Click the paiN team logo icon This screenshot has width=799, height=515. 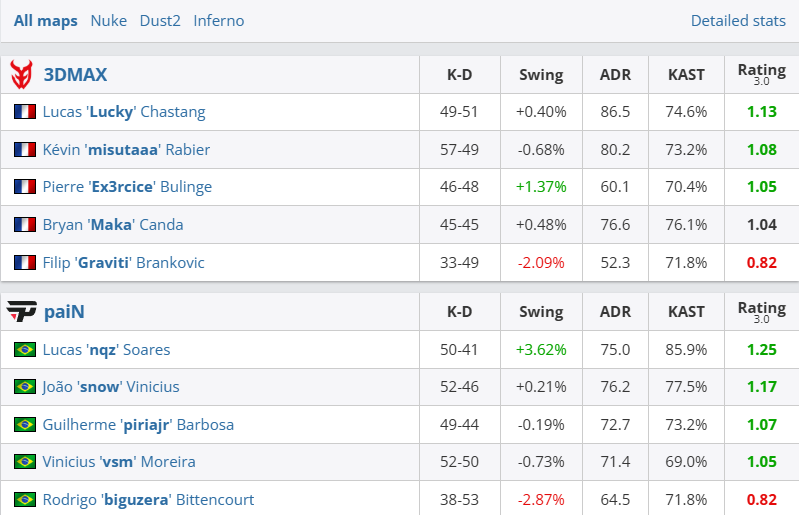tap(21, 312)
